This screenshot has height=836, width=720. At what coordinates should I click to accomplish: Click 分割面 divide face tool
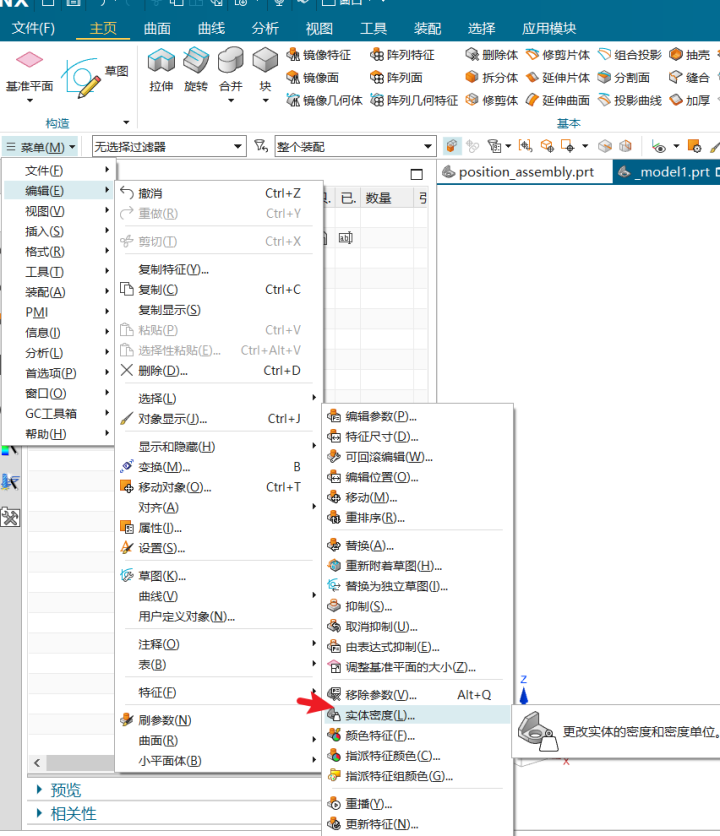[623, 78]
